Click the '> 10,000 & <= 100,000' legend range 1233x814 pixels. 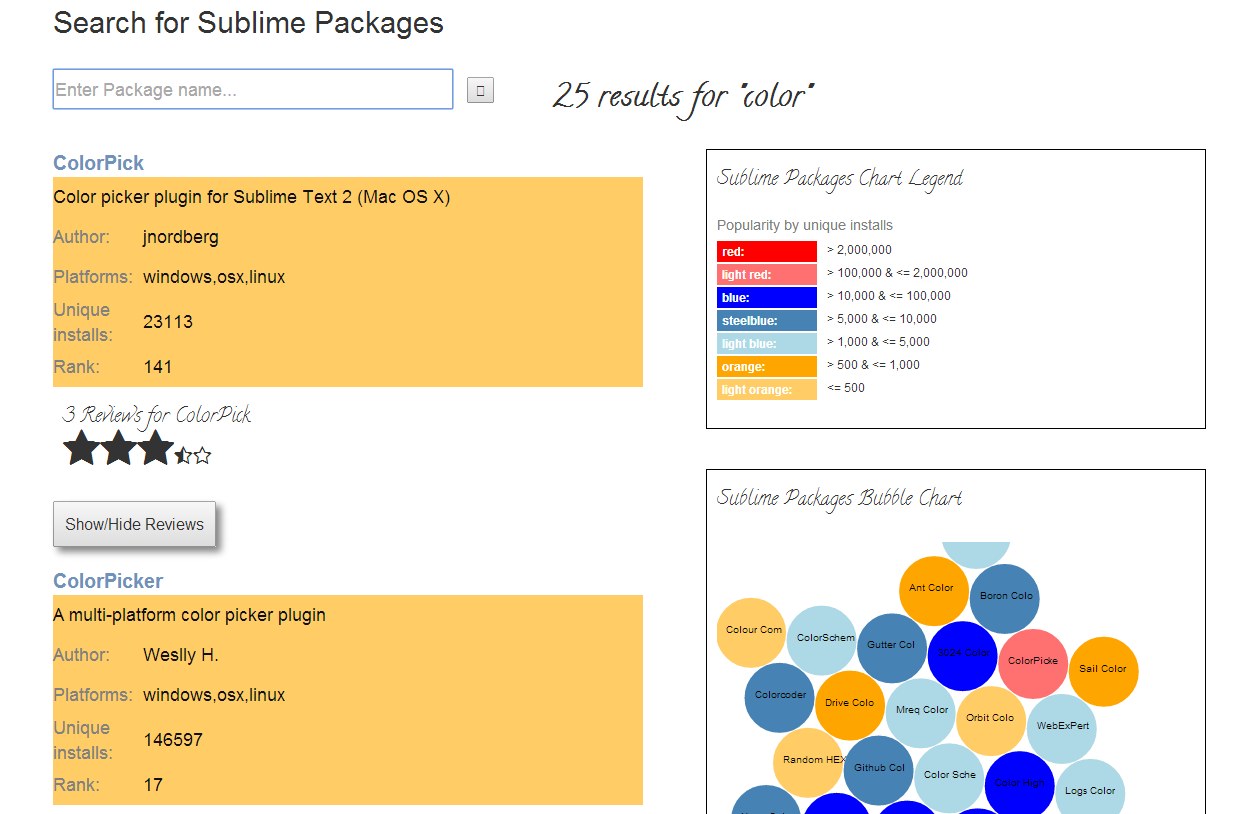[889, 296]
